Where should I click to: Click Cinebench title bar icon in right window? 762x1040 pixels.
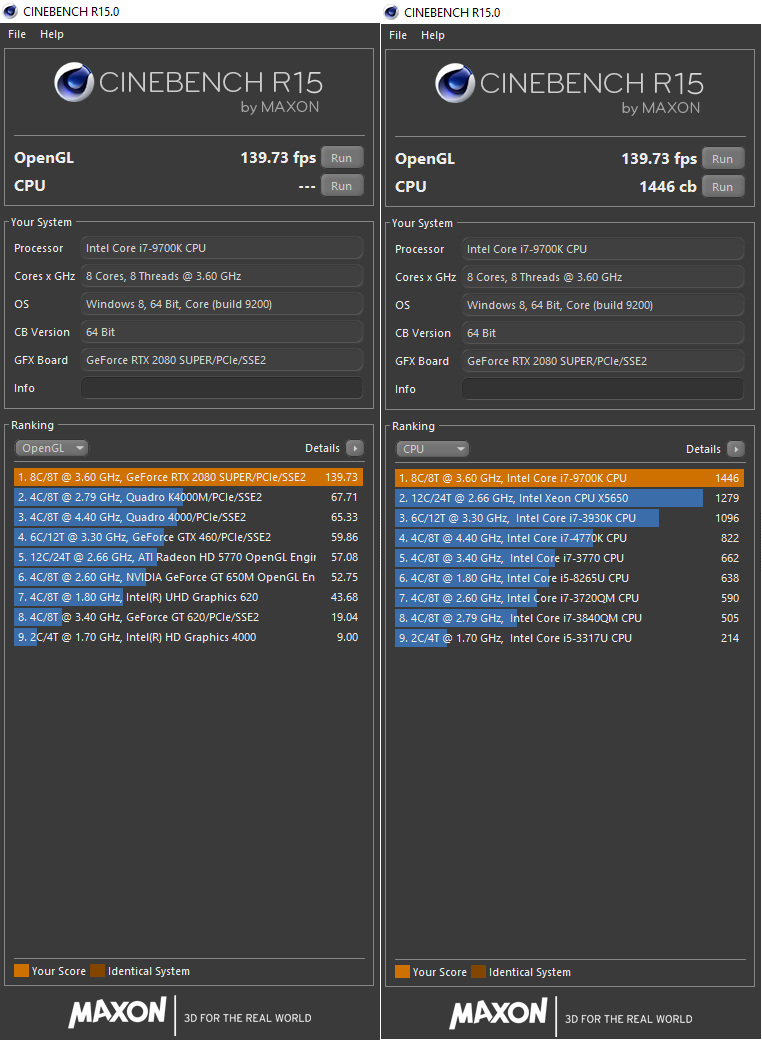point(391,12)
